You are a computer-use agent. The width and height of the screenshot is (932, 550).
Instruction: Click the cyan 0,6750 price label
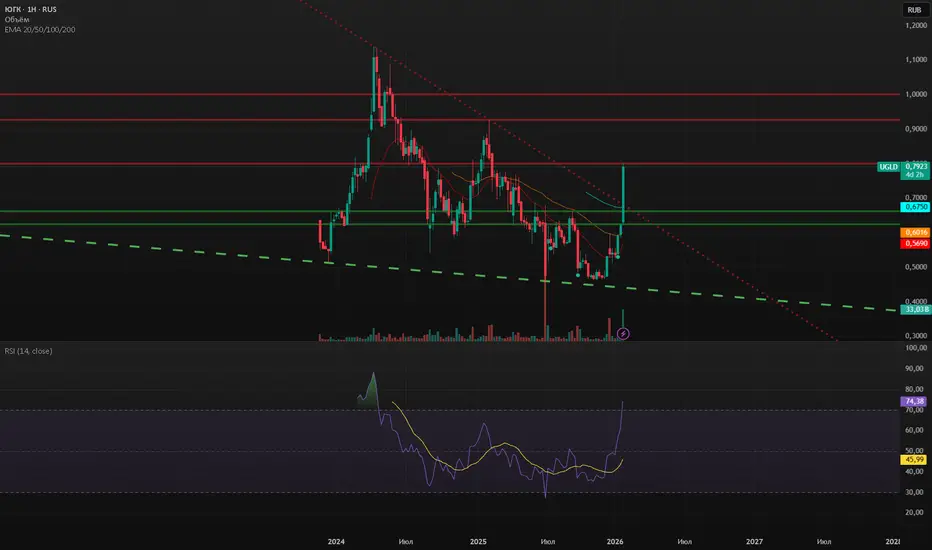click(915, 207)
